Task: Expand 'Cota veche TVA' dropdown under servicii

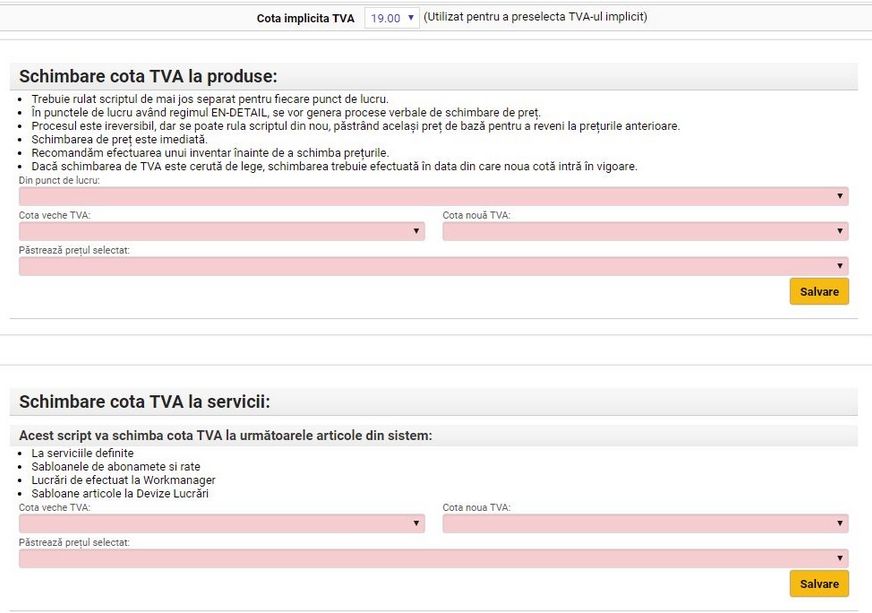Action: point(221,523)
